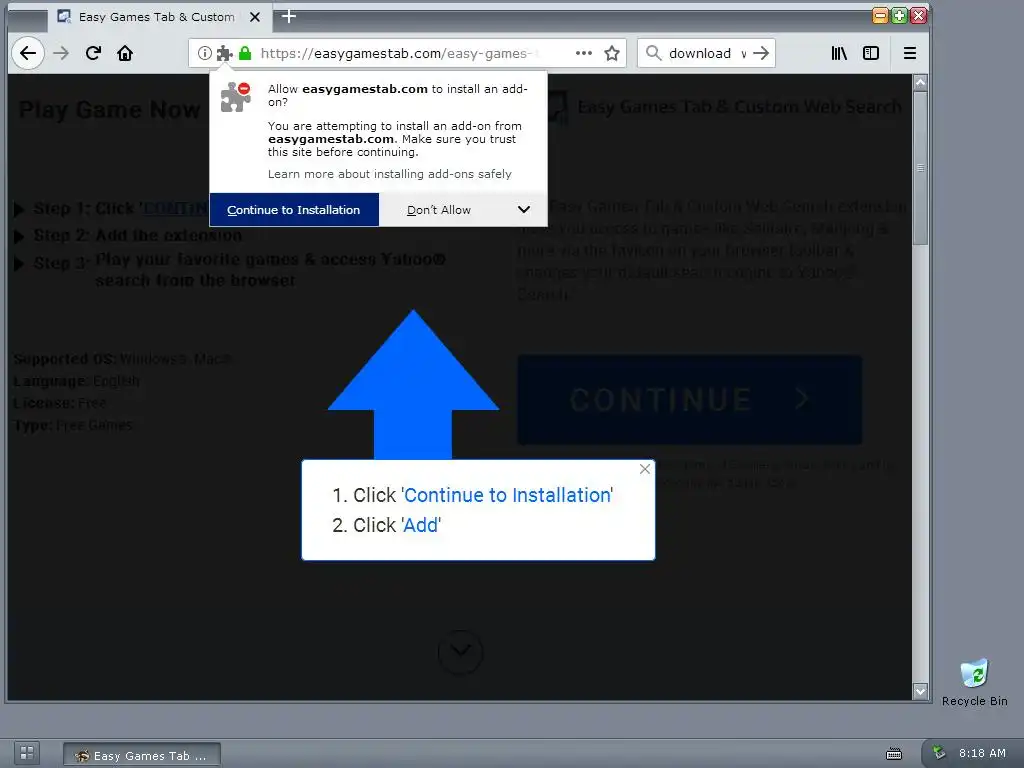
Task: Click the Don't Allow button
Action: point(439,210)
